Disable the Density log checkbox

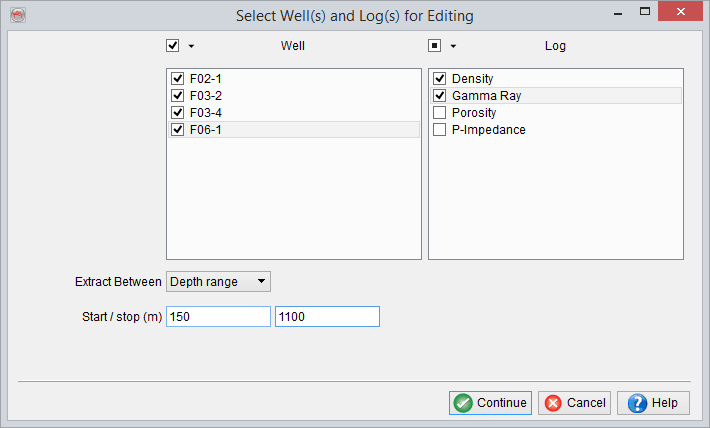pyautogui.click(x=440, y=78)
